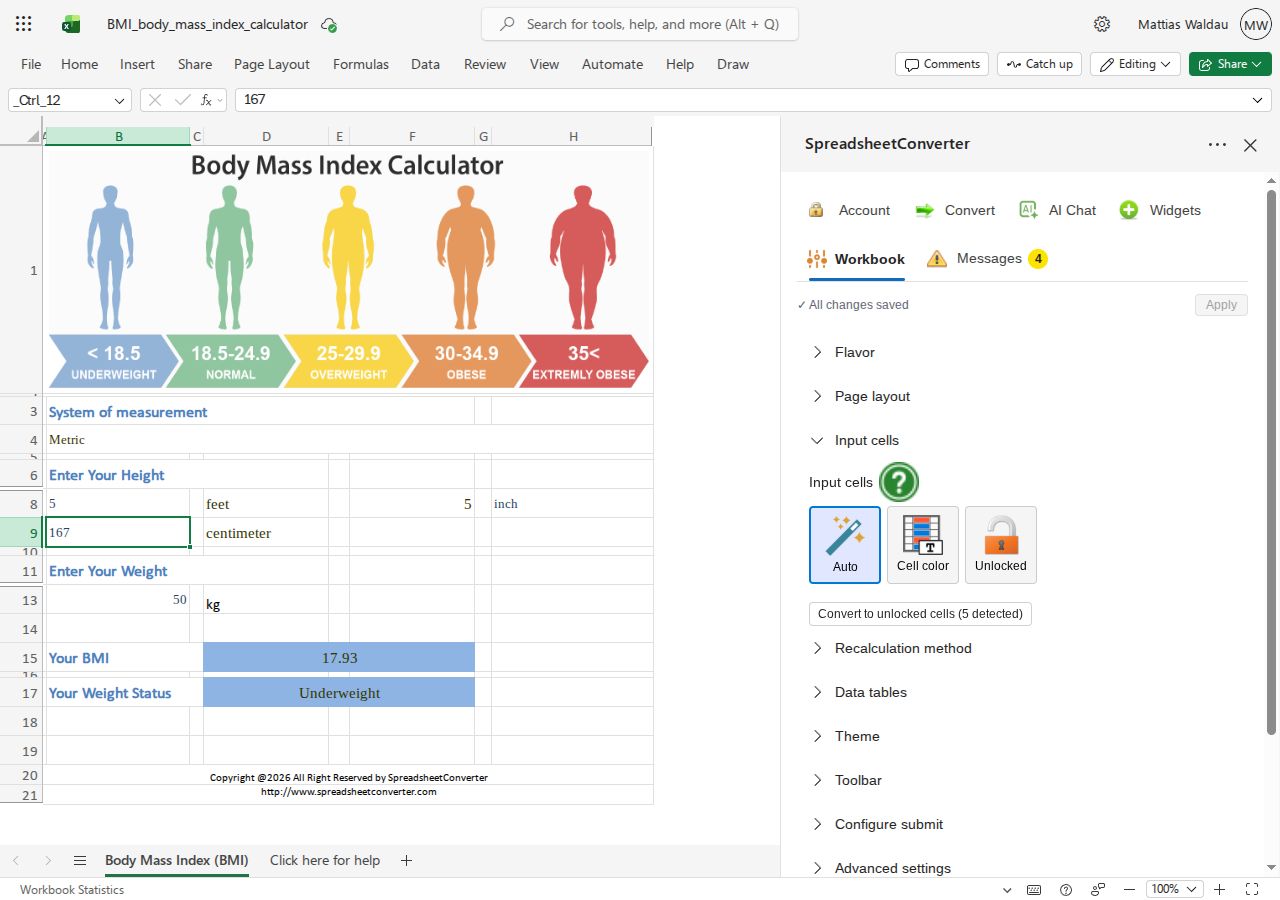Click the green question mark help icon

(x=898, y=482)
